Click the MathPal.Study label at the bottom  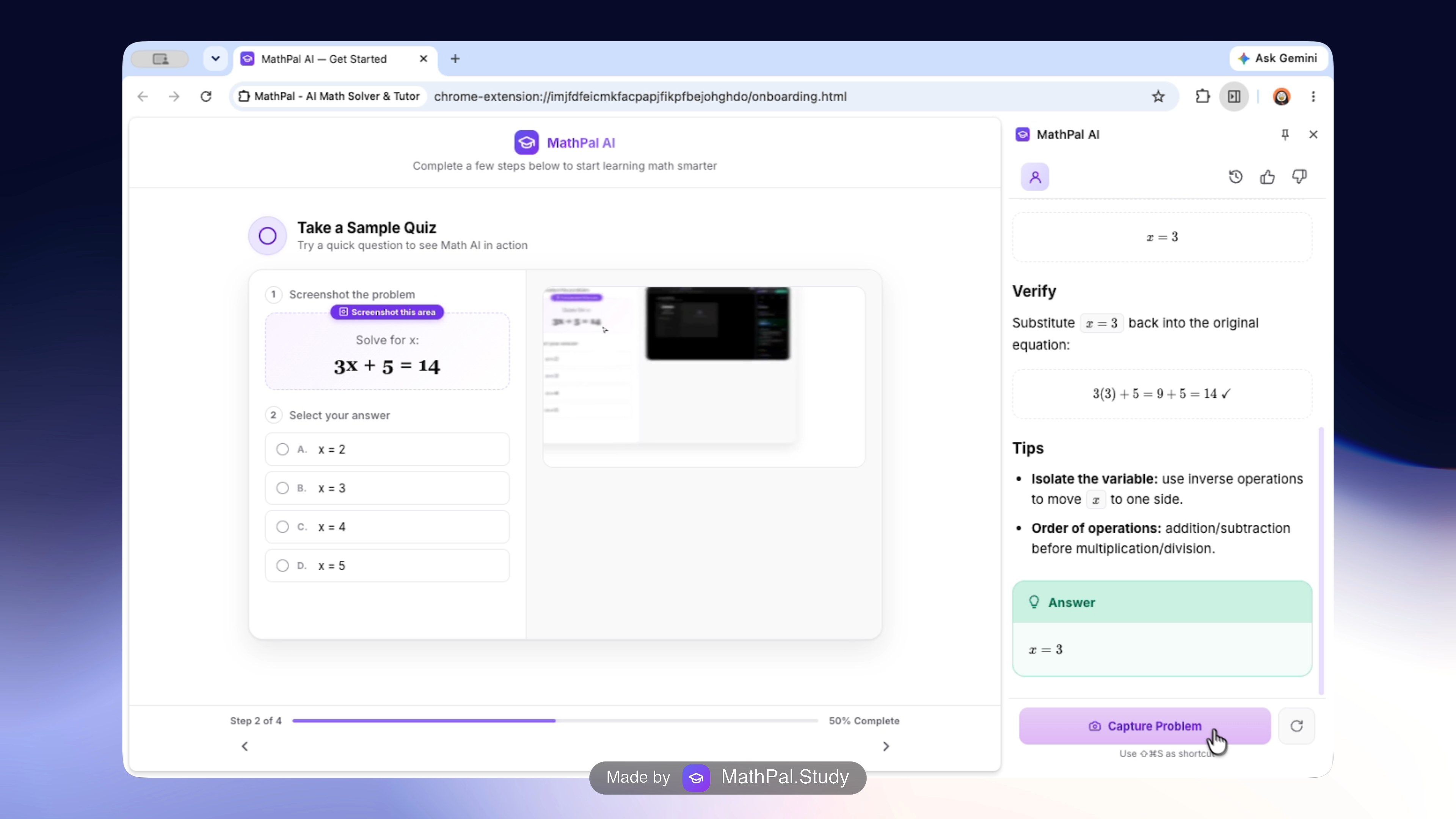pyautogui.click(x=784, y=777)
